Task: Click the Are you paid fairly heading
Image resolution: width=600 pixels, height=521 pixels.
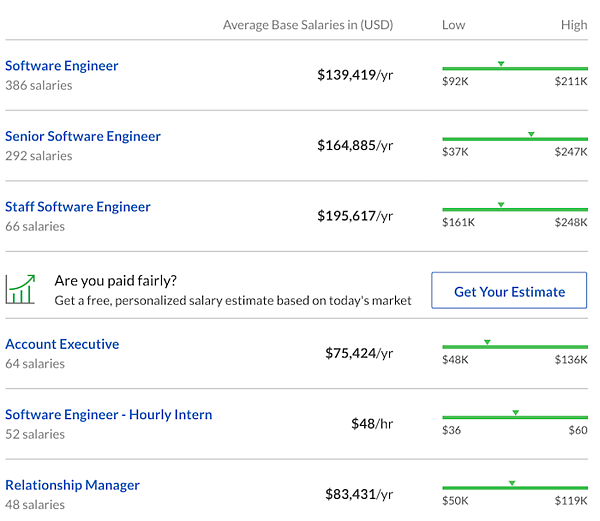Action: (123, 281)
